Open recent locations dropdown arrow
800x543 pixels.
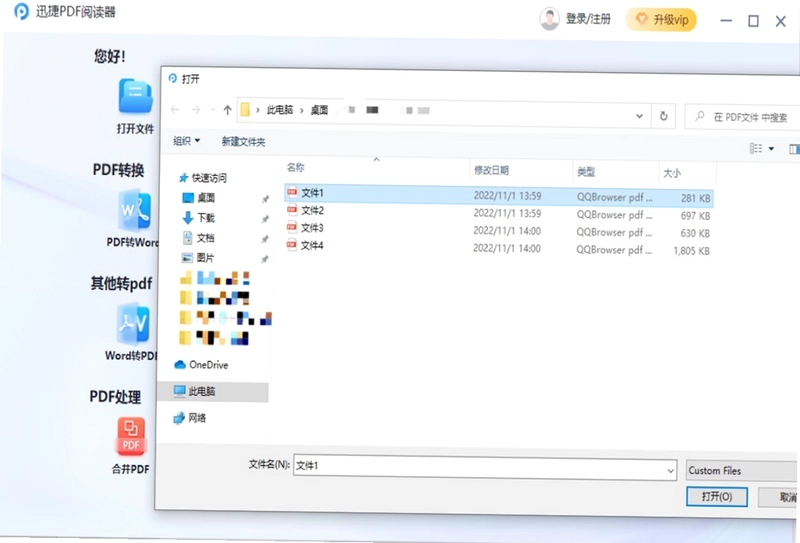[213, 110]
